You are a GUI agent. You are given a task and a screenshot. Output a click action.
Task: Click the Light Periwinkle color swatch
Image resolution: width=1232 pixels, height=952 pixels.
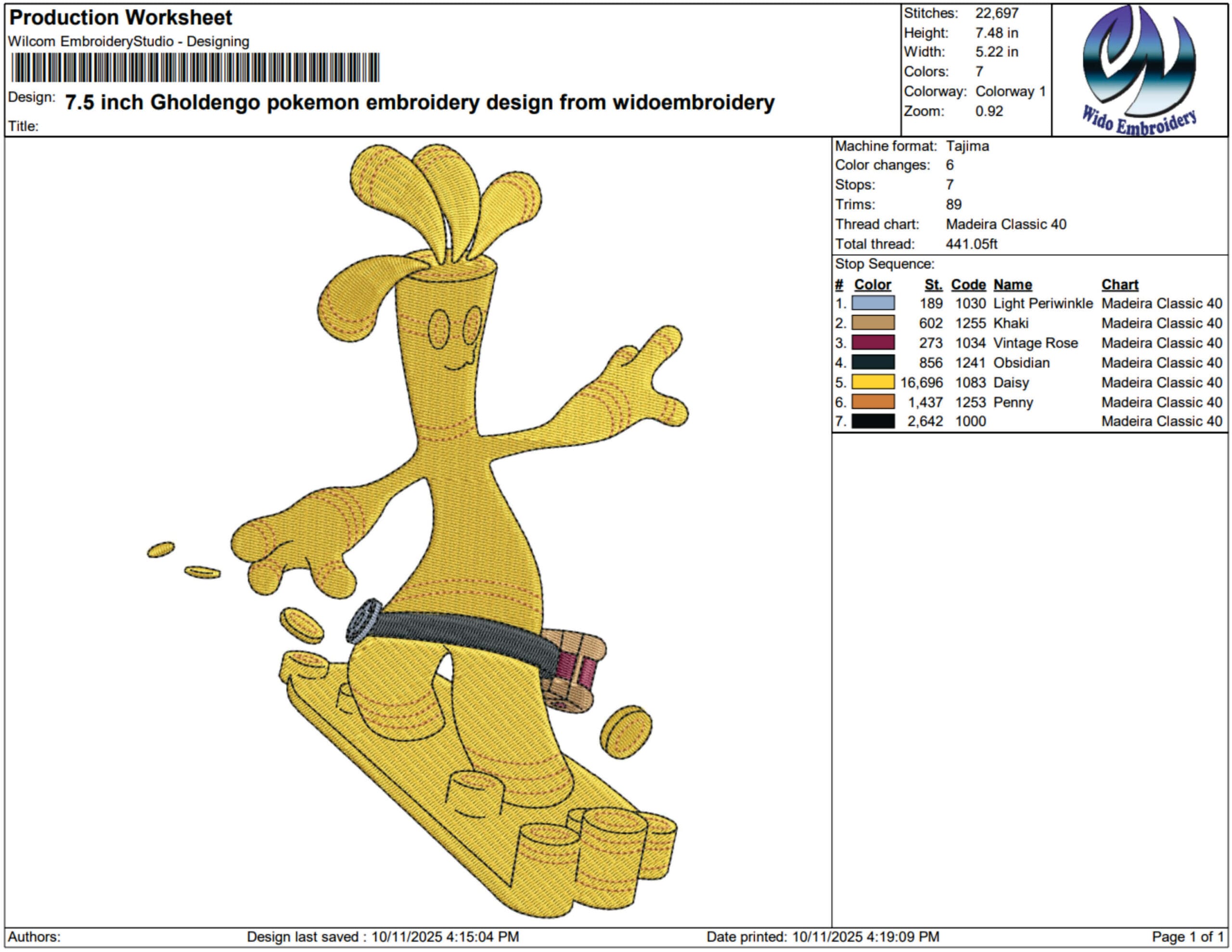pyautogui.click(x=873, y=303)
